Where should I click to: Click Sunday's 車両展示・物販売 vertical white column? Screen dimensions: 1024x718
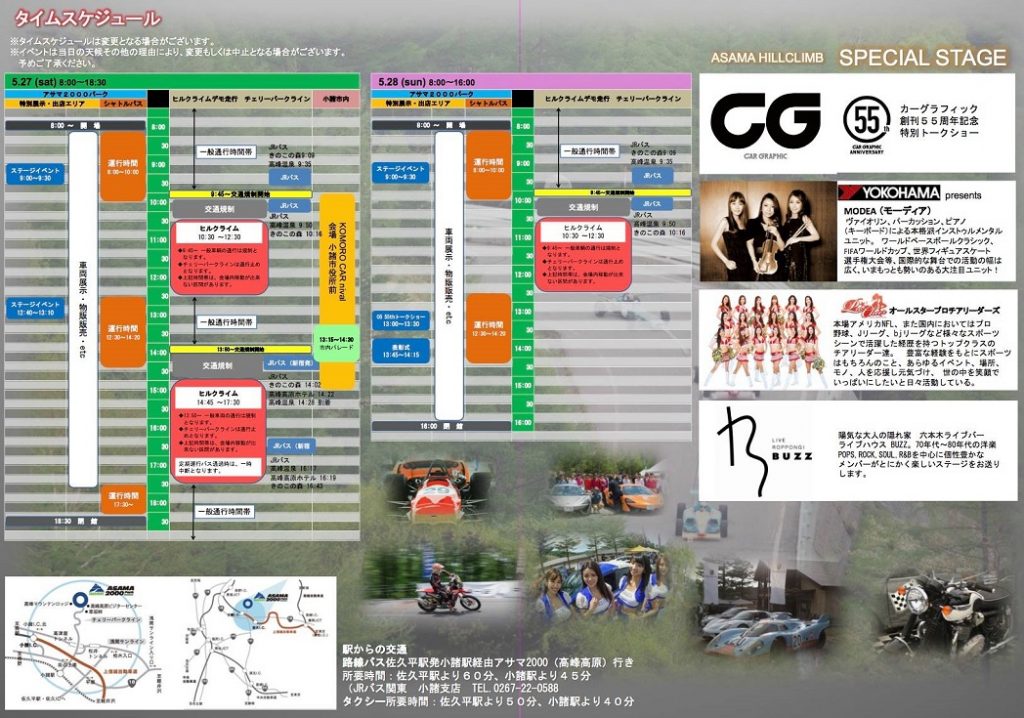click(449, 275)
